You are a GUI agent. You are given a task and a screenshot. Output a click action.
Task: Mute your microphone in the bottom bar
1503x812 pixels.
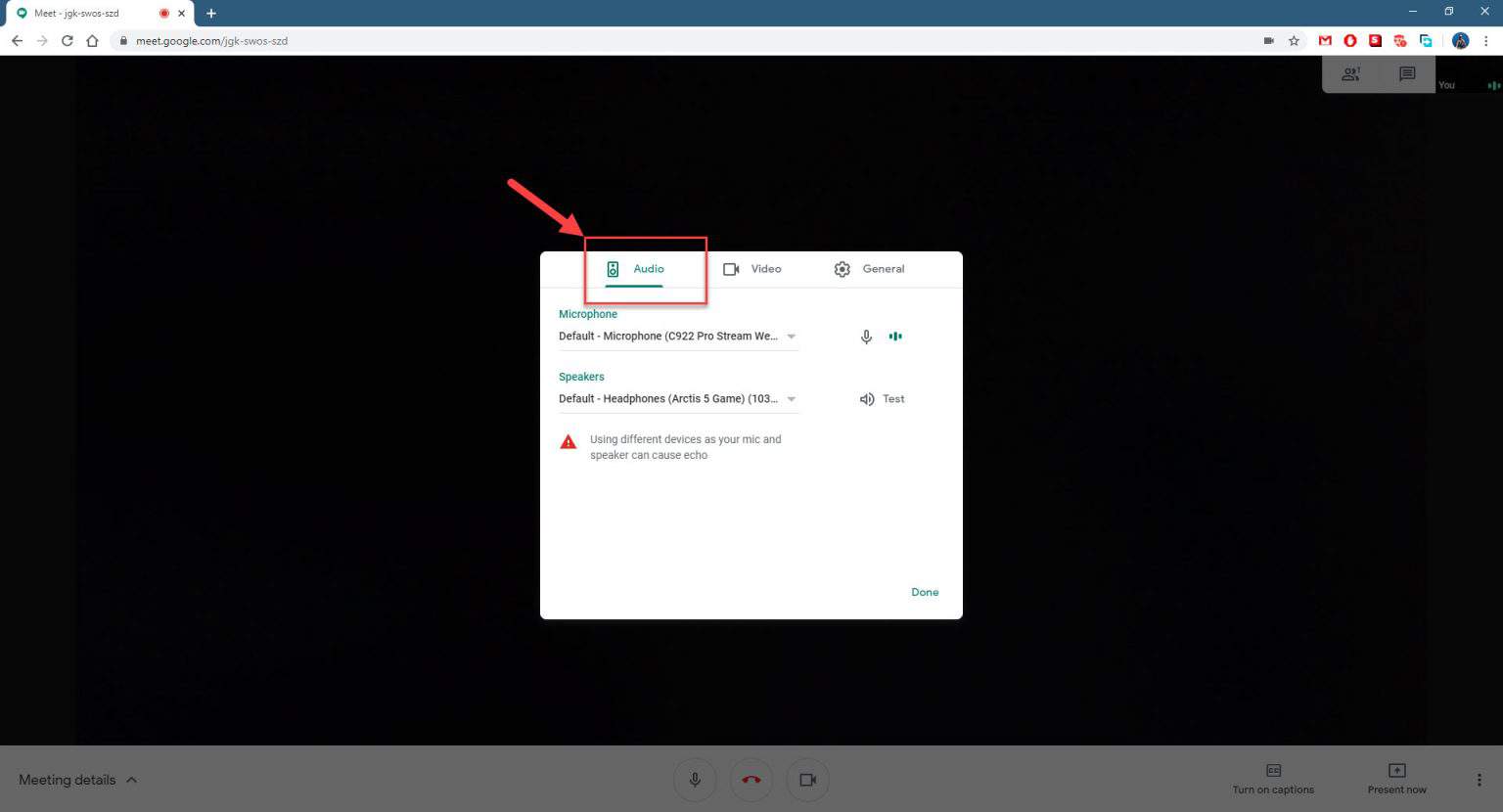tap(694, 780)
